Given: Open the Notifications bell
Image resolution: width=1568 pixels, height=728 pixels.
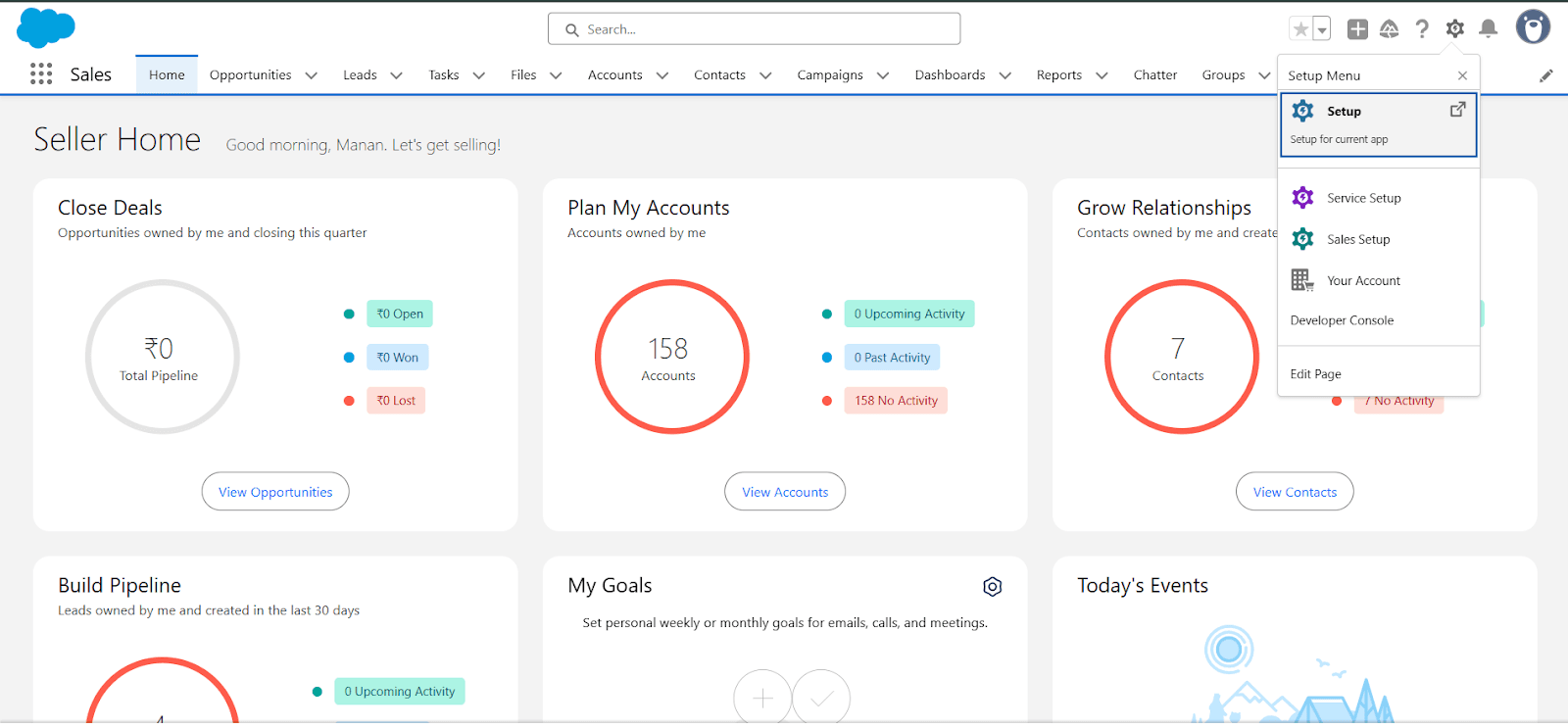Looking at the screenshot, I should click(1488, 29).
